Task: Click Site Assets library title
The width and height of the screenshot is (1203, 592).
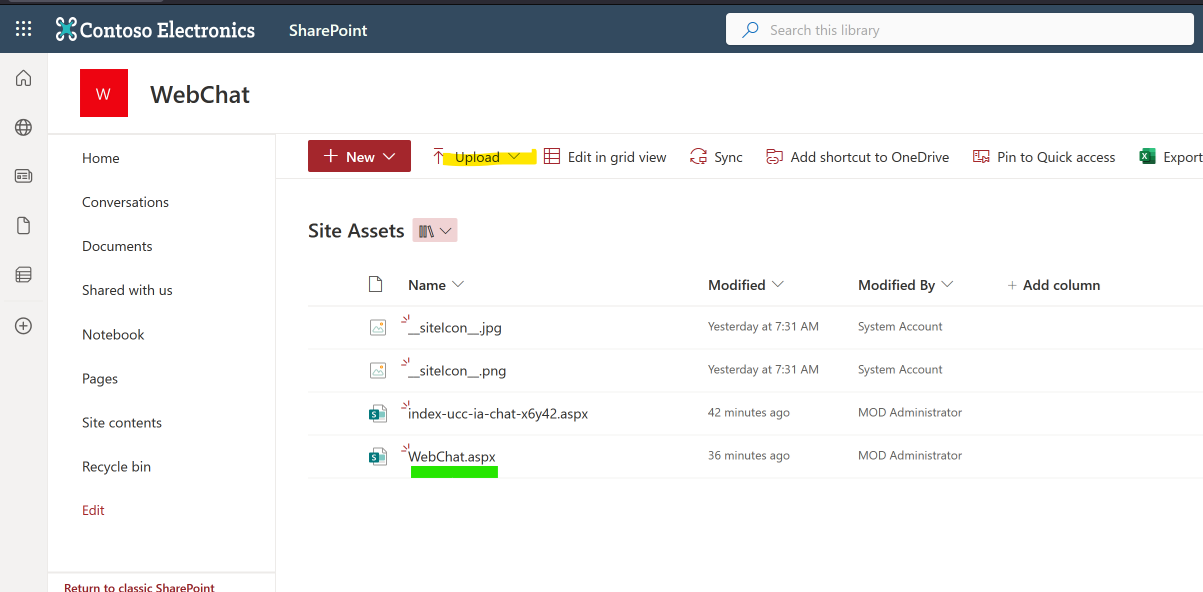Action: click(x=356, y=231)
